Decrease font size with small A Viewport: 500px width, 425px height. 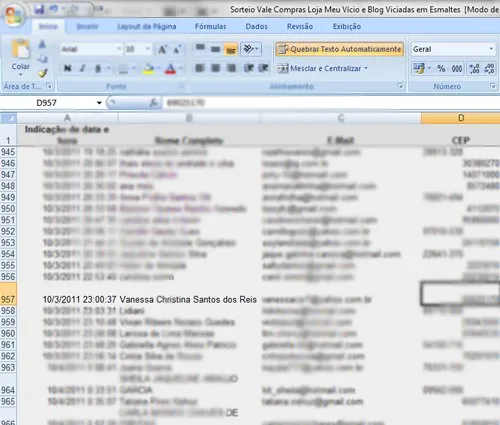pyautogui.click(x=177, y=50)
